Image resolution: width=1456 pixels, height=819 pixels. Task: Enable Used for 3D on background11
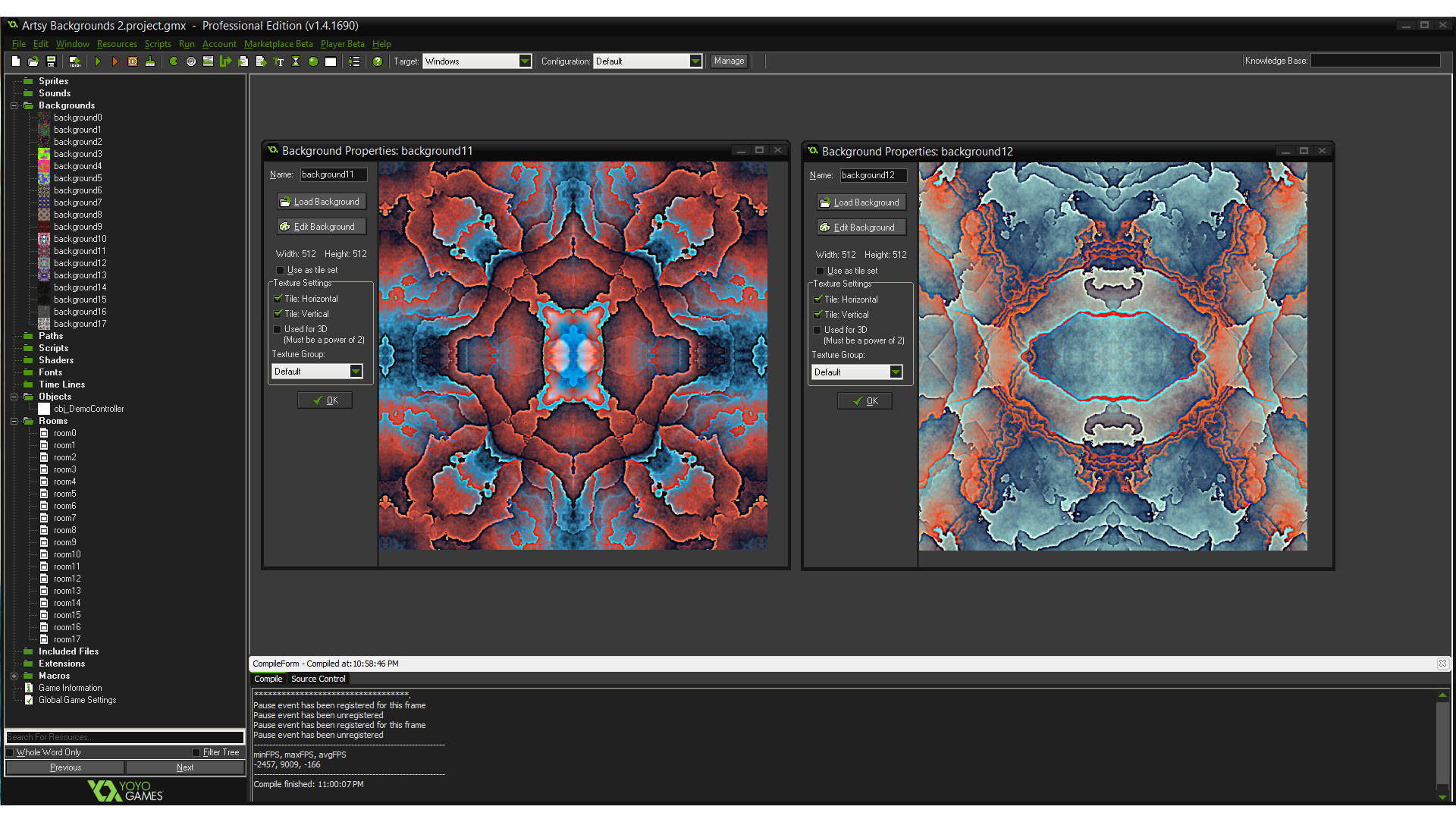click(278, 329)
